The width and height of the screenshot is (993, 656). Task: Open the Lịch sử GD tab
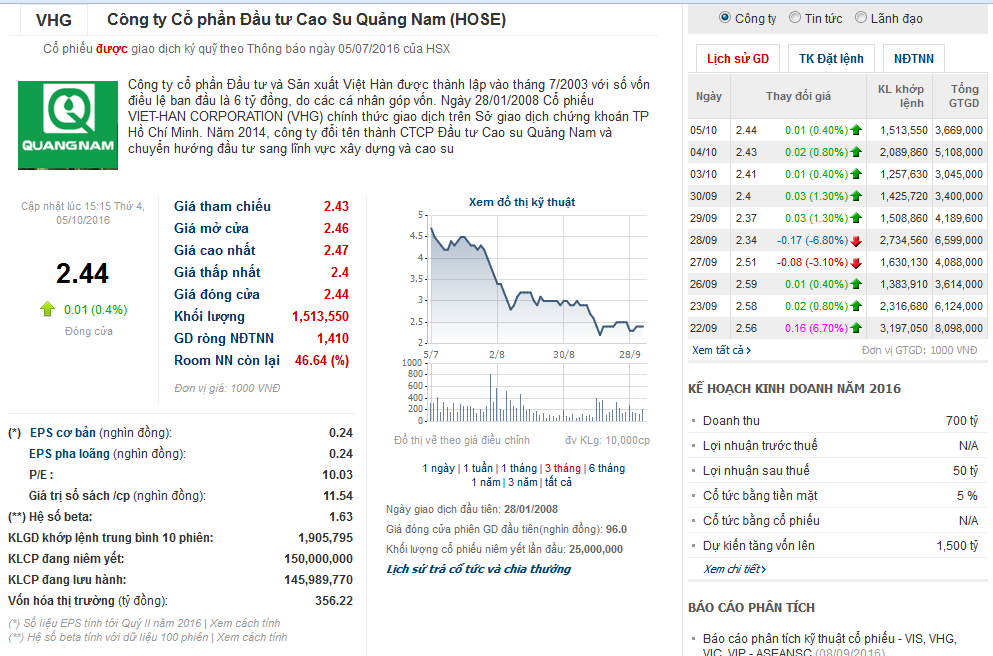click(x=738, y=59)
